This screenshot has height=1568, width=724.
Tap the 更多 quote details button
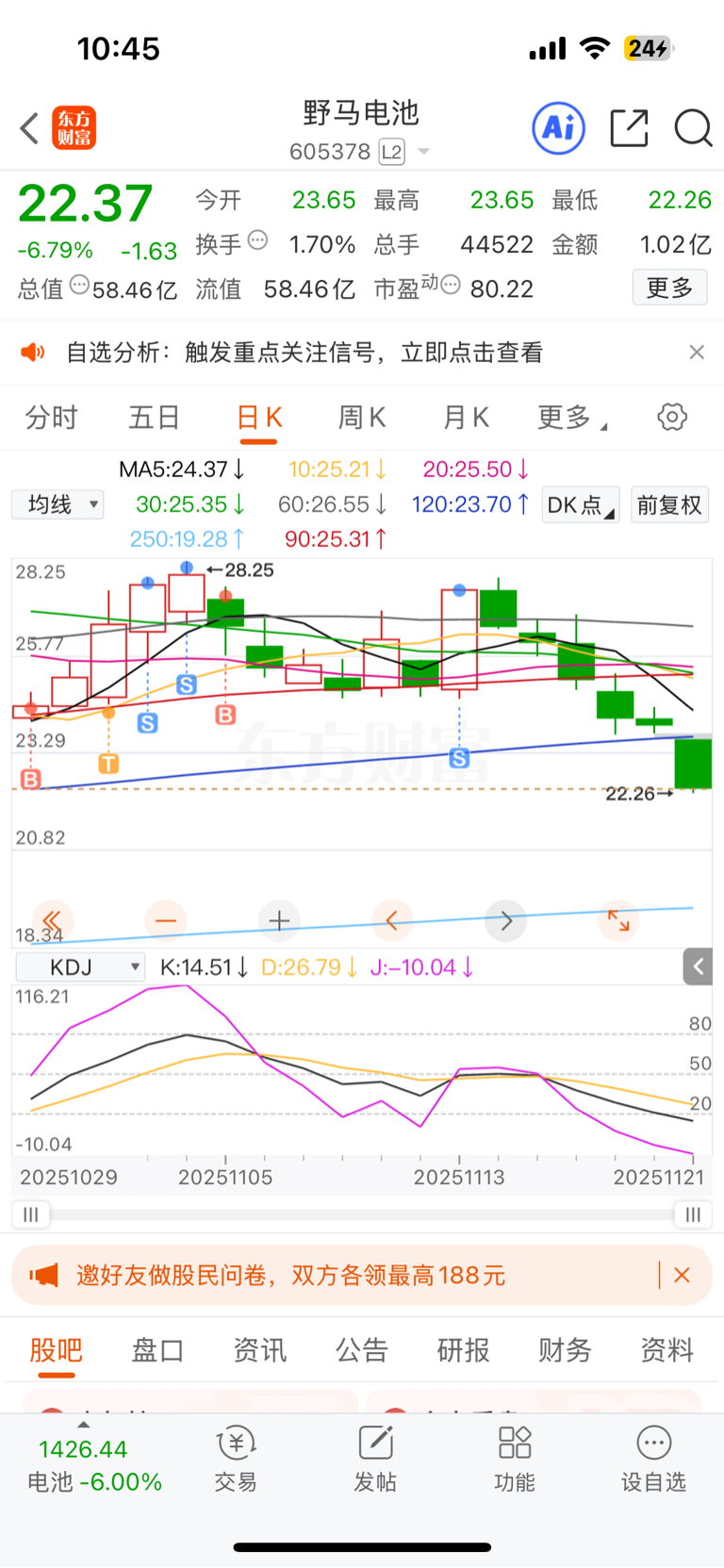(x=669, y=288)
